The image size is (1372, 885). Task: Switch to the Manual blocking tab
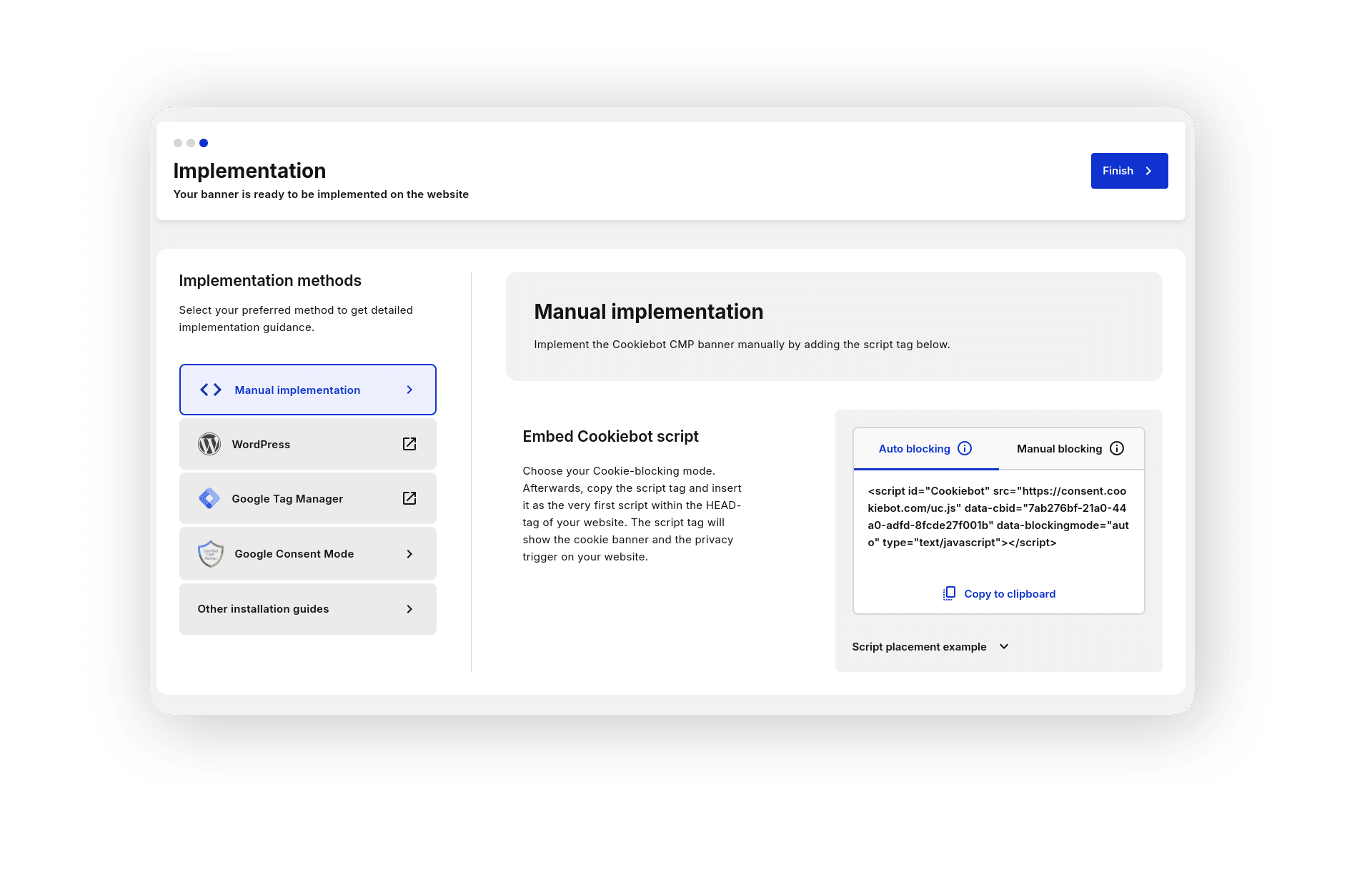click(1071, 449)
